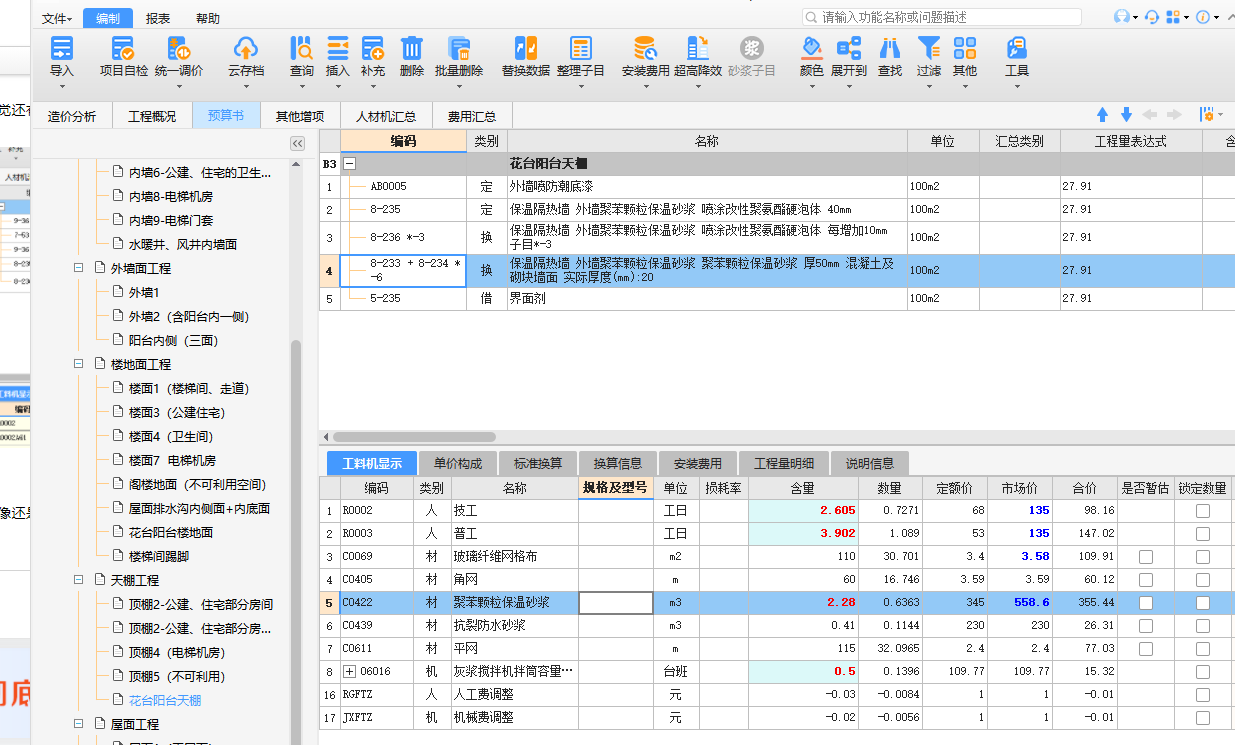1235x745 pixels.
Task: Toggle 是否暂估 checkbox for 平网 row
Action: (x=1146, y=649)
